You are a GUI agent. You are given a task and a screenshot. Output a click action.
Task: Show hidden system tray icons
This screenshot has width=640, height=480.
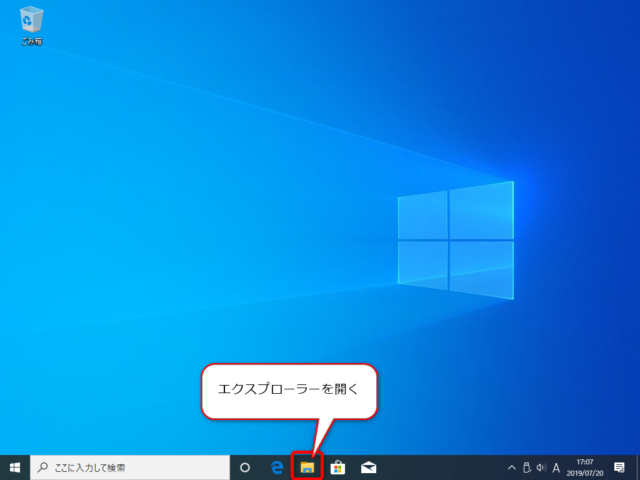(511, 468)
